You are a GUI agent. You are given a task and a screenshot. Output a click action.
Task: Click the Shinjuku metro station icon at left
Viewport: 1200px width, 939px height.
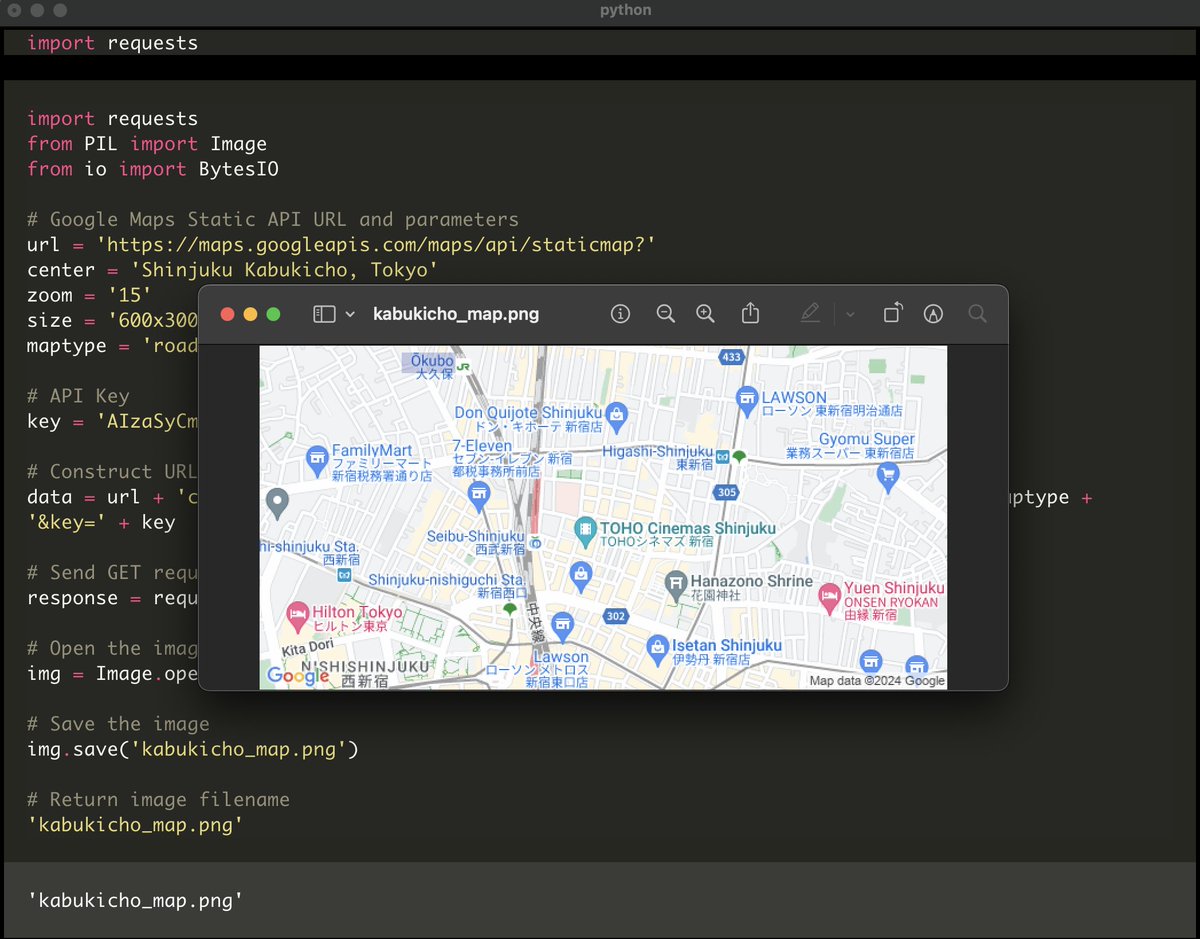pyautogui.click(x=344, y=575)
